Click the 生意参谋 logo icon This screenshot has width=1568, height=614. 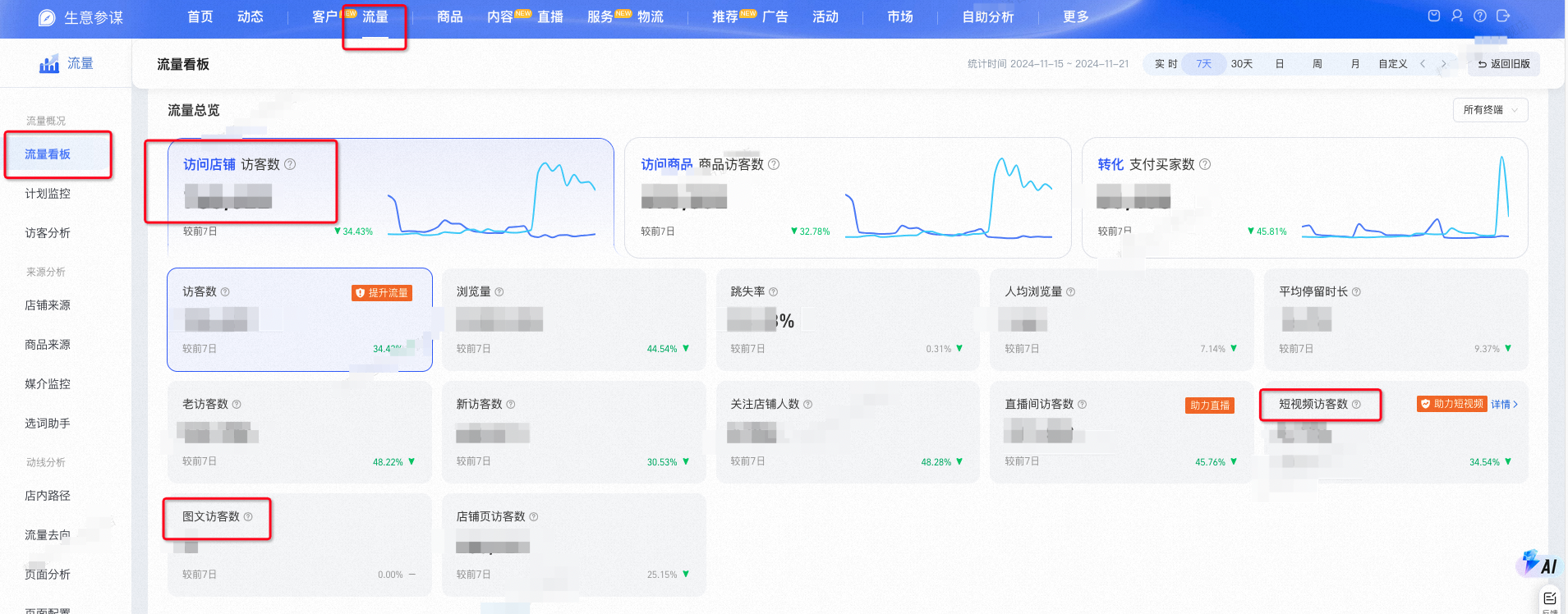tap(47, 17)
